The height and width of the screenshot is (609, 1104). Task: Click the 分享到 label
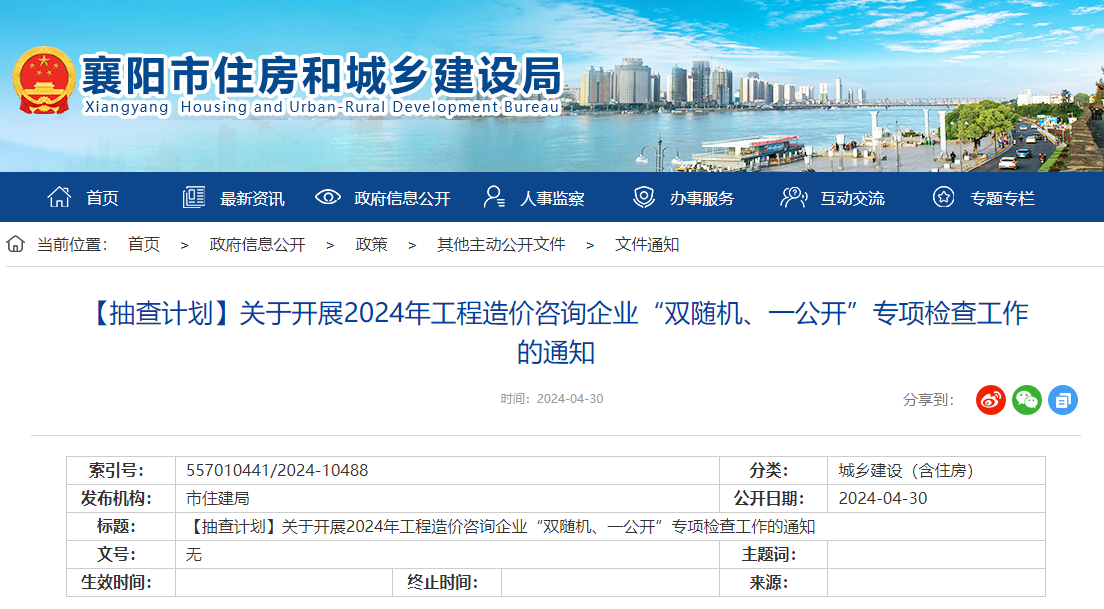(x=928, y=400)
